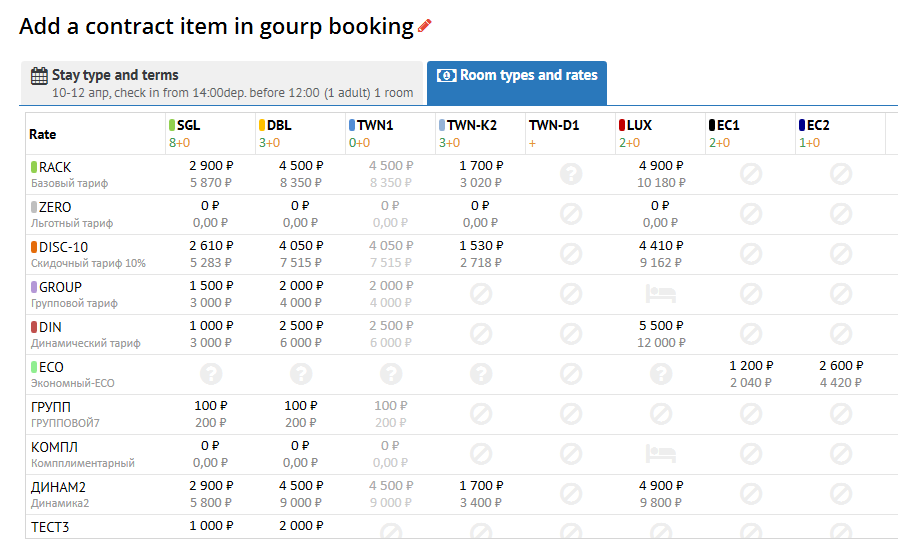This screenshot has width=898, height=544.
Task: Pick the ДИНАМ2 rate price for LUX room
Action: (660, 485)
